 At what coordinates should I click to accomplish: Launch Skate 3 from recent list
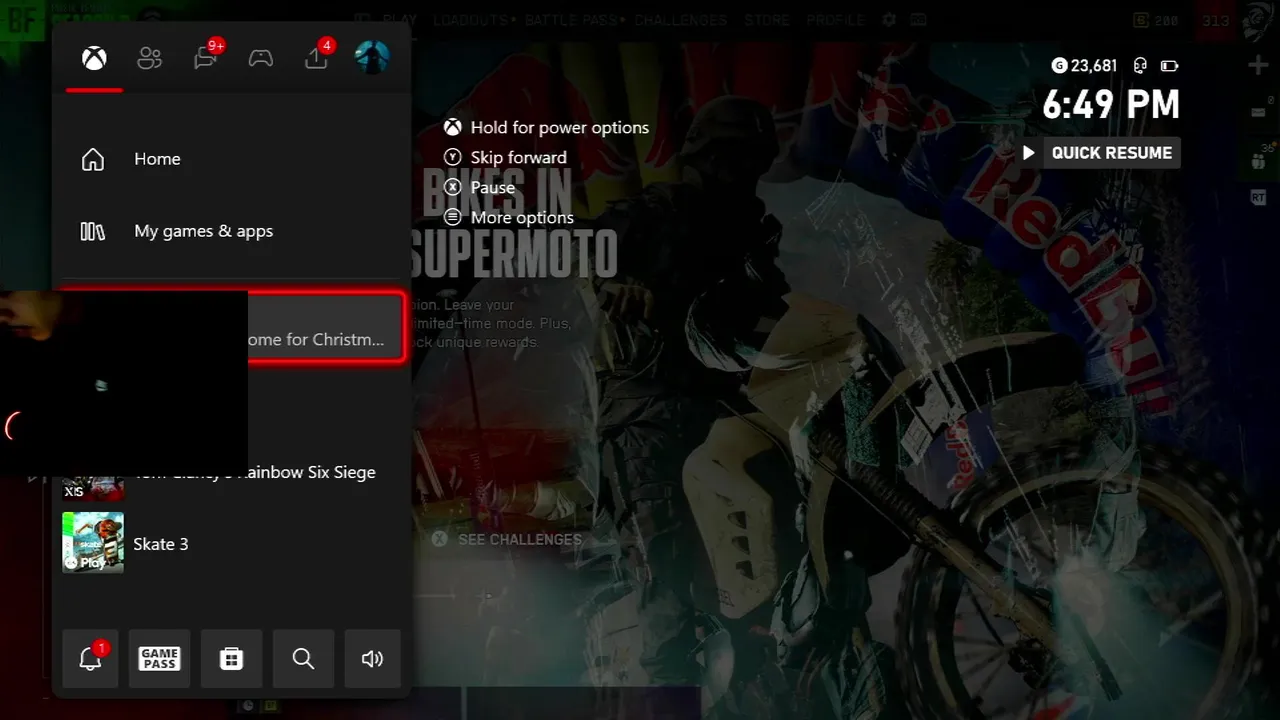[x=231, y=543]
